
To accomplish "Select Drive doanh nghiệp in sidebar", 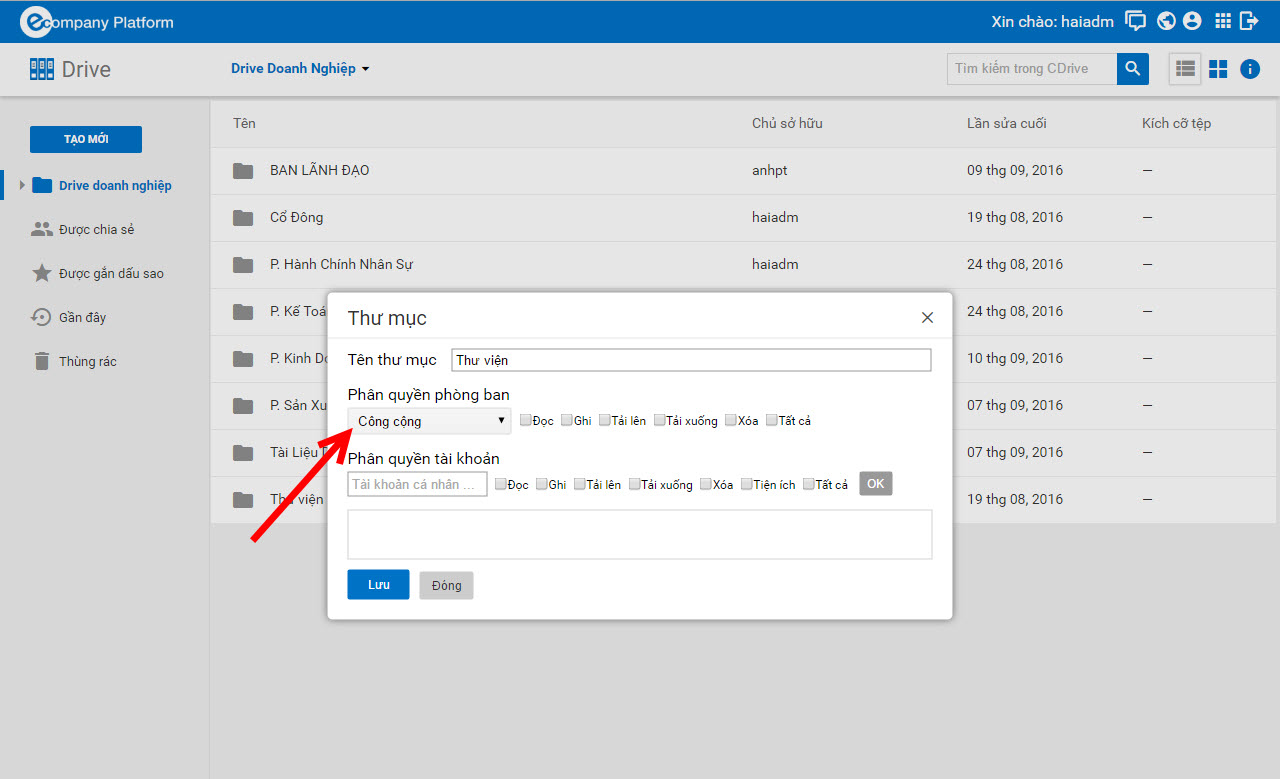I will pos(115,185).
